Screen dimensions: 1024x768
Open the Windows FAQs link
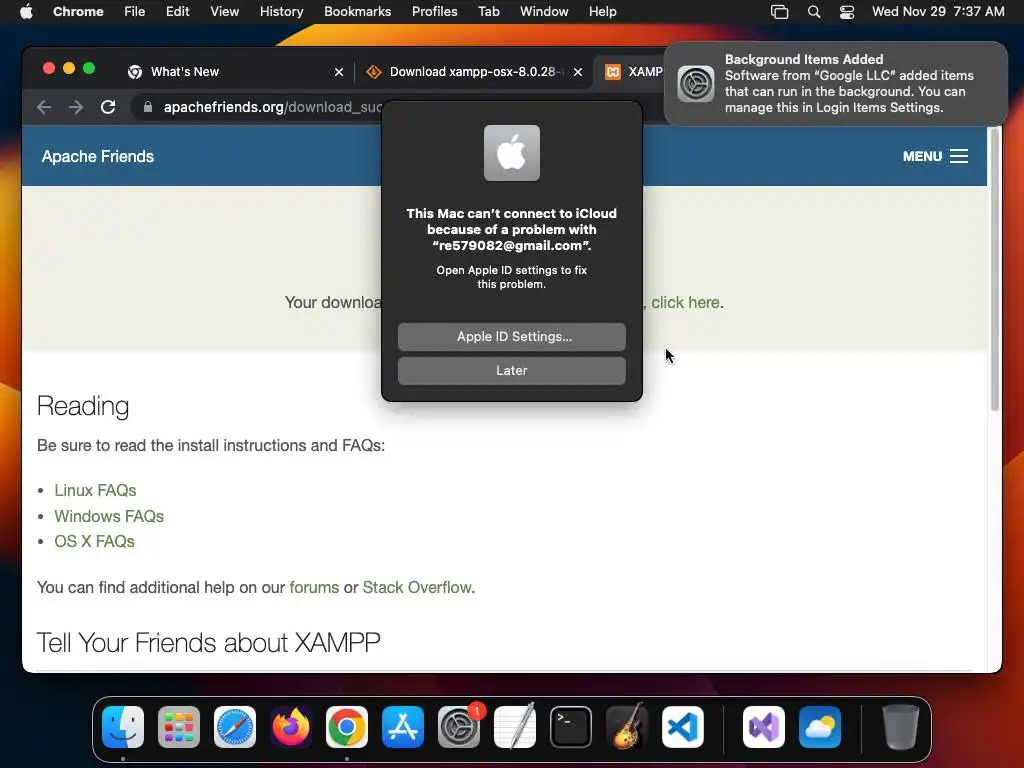pos(109,517)
